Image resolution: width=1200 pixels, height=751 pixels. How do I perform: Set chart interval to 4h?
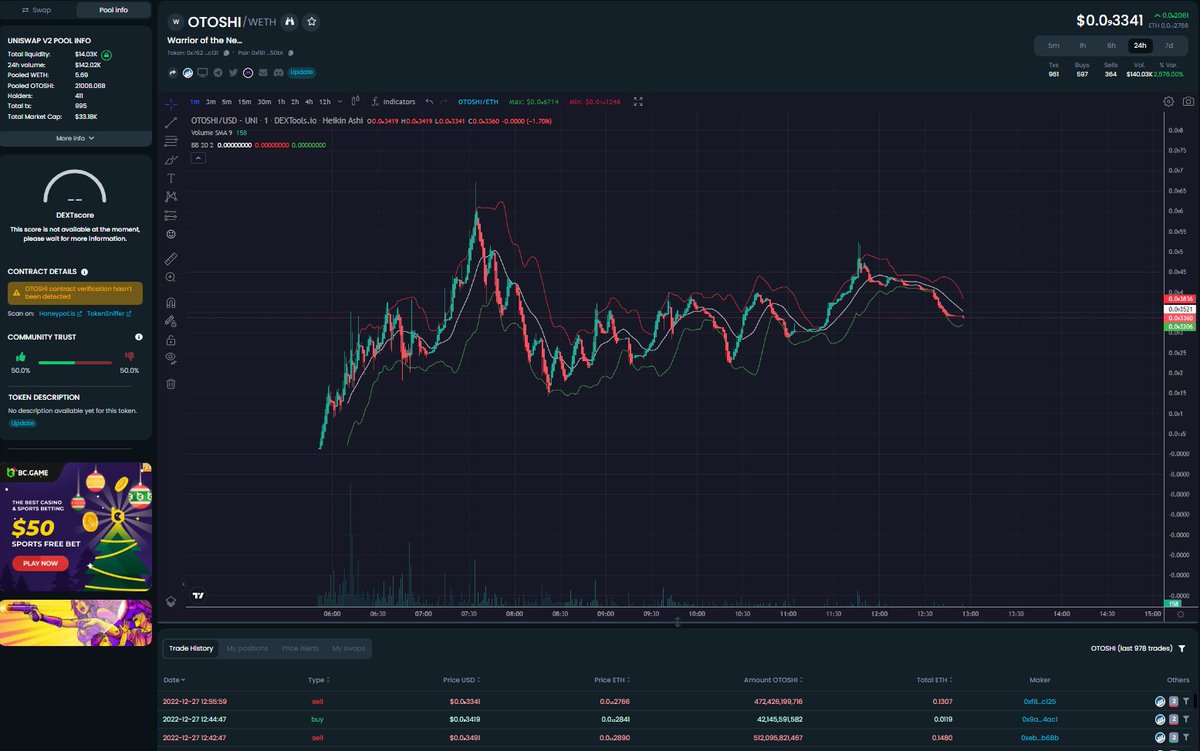click(x=309, y=101)
